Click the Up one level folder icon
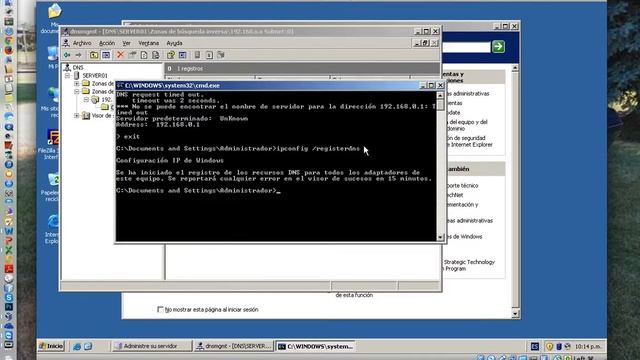This screenshot has height=360, width=640. pos(94,55)
